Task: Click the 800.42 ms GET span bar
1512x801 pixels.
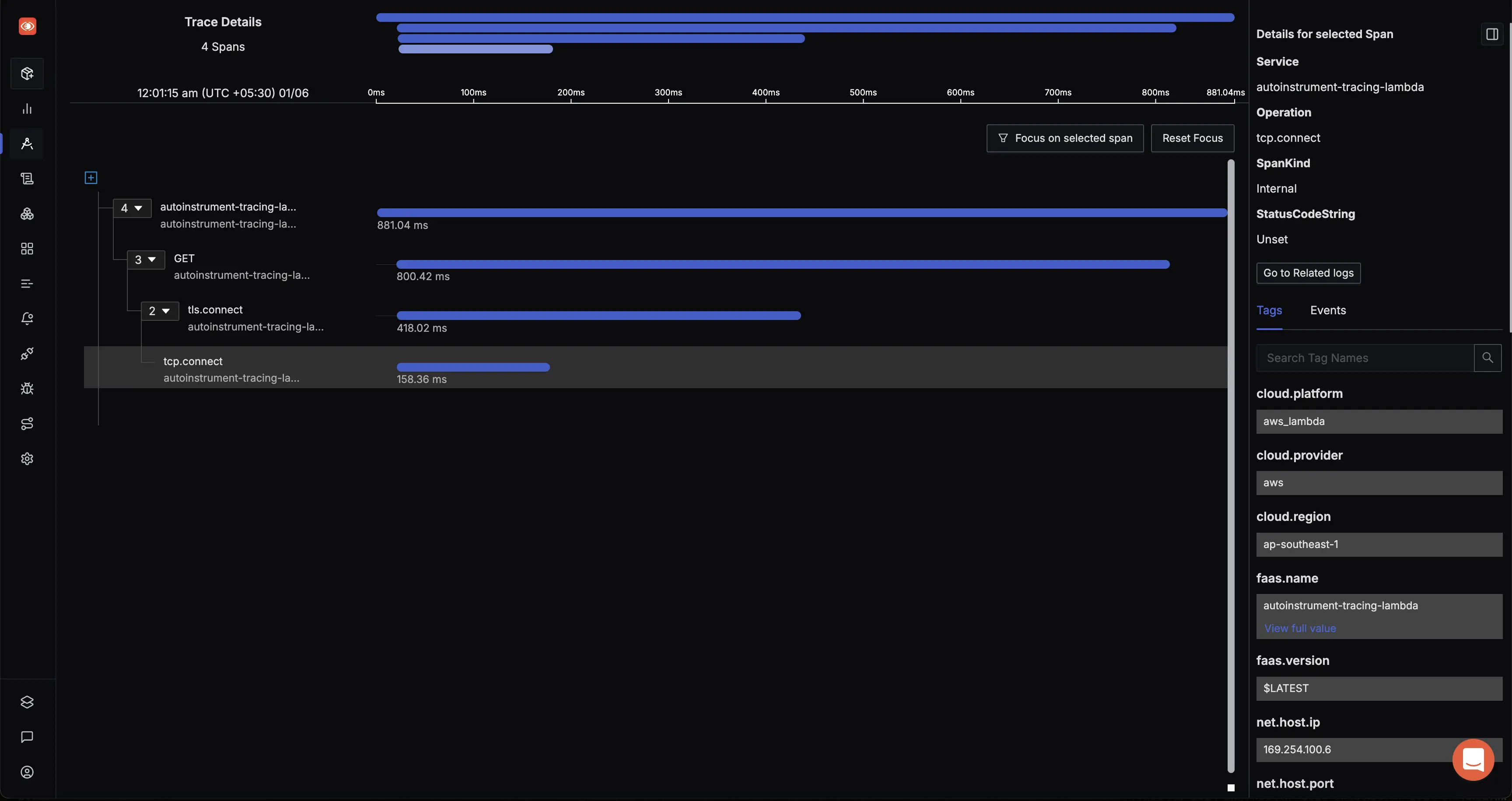Action: (x=783, y=264)
